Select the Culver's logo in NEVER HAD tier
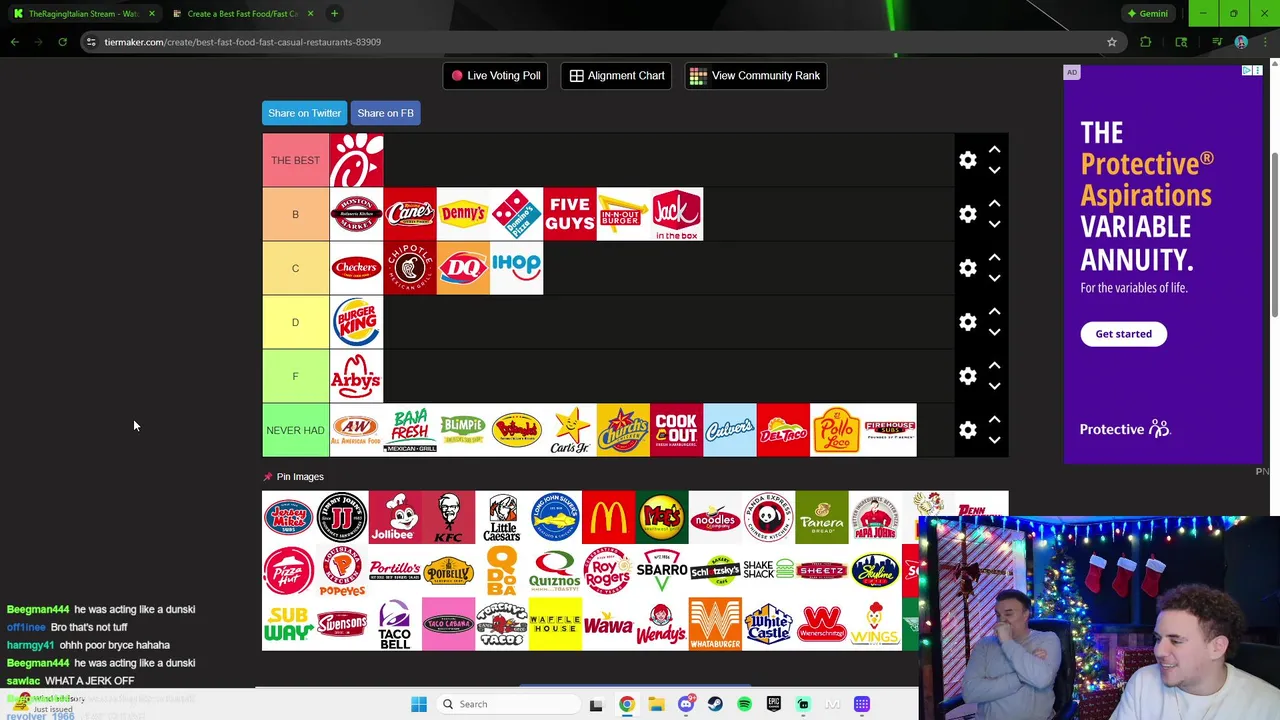The image size is (1280, 720). [x=730, y=430]
